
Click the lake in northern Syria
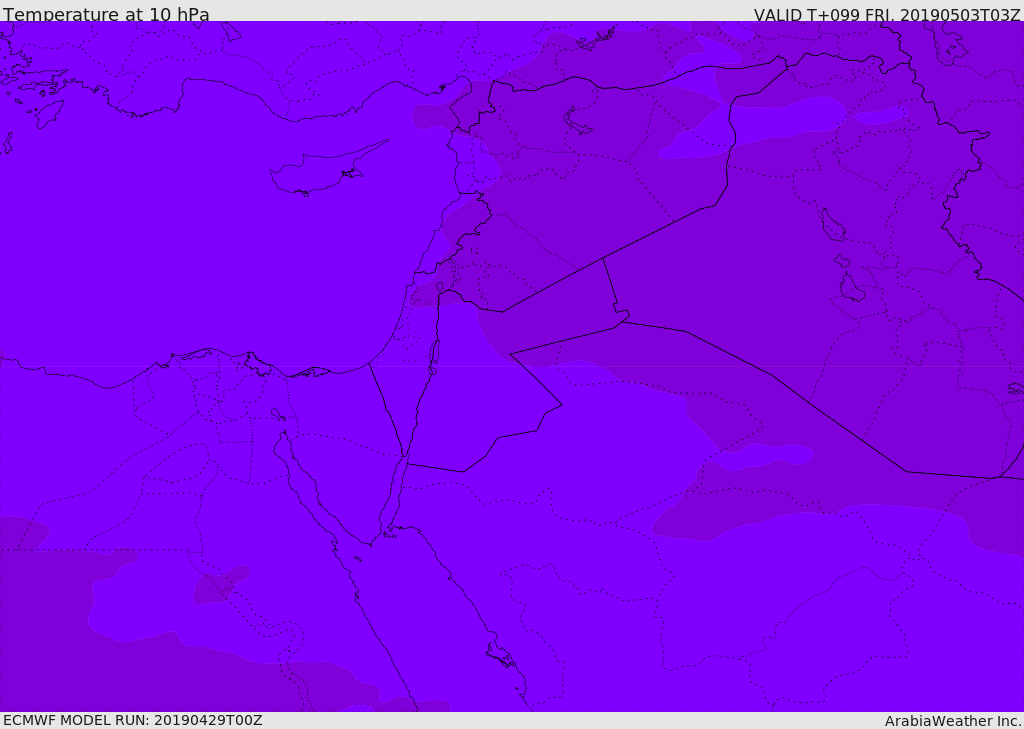coord(577,121)
